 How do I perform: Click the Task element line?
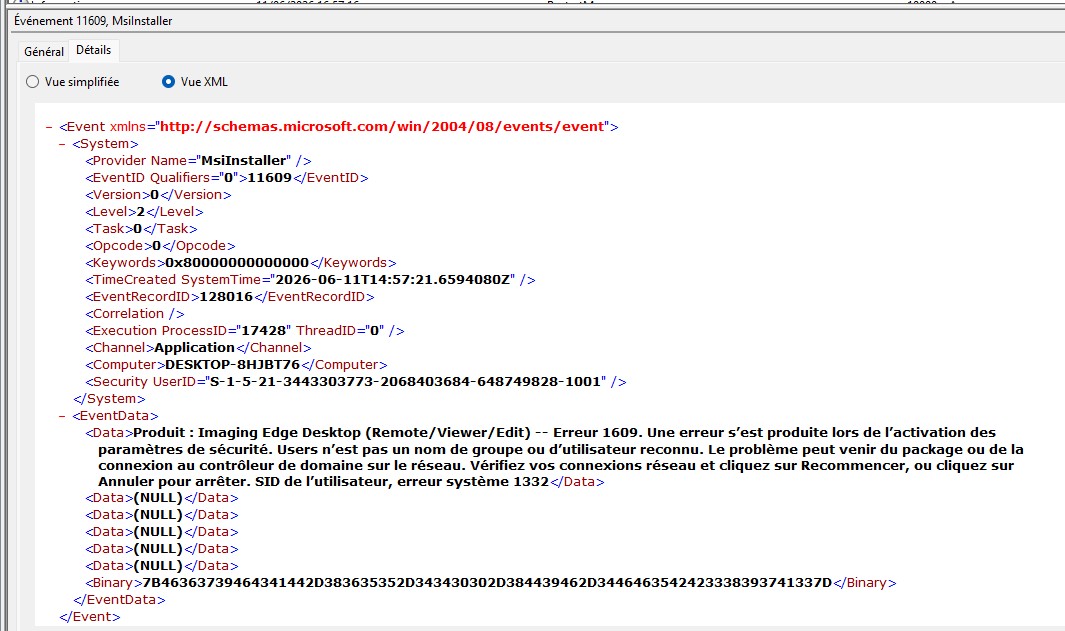[141, 229]
